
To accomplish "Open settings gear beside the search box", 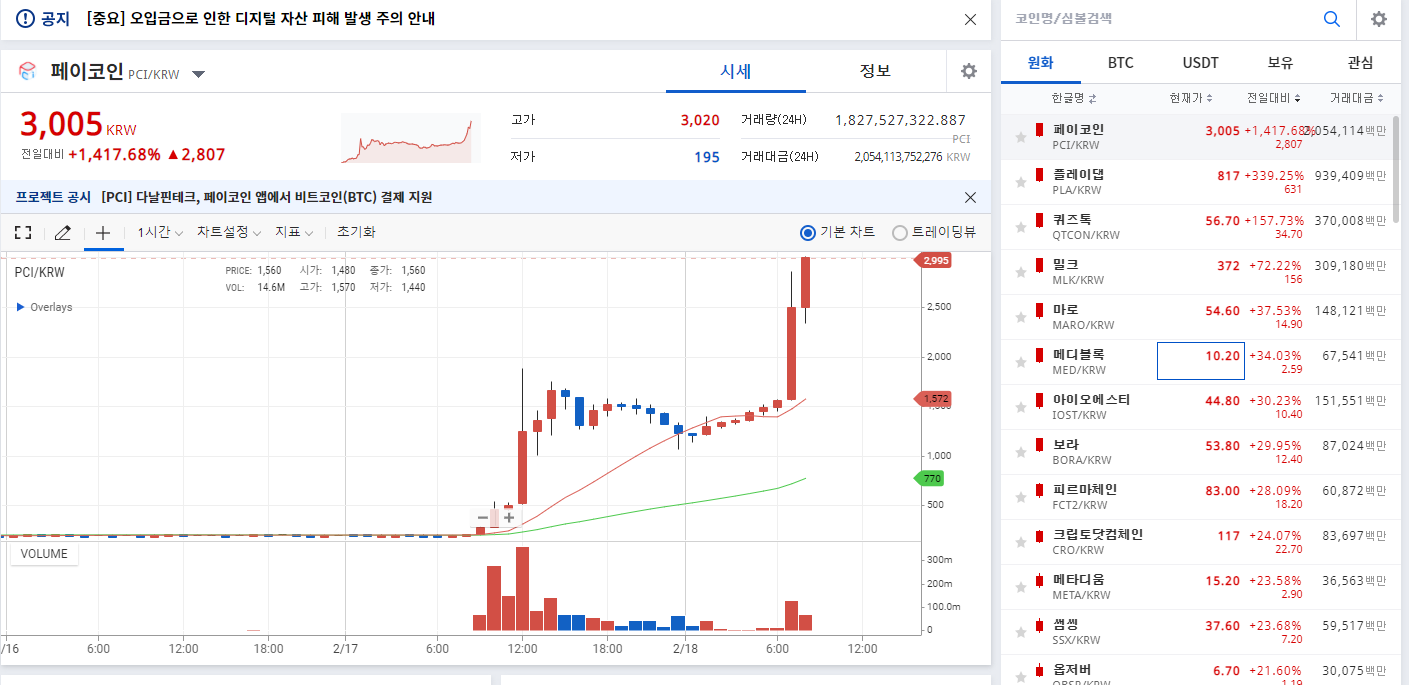I will [x=1379, y=19].
